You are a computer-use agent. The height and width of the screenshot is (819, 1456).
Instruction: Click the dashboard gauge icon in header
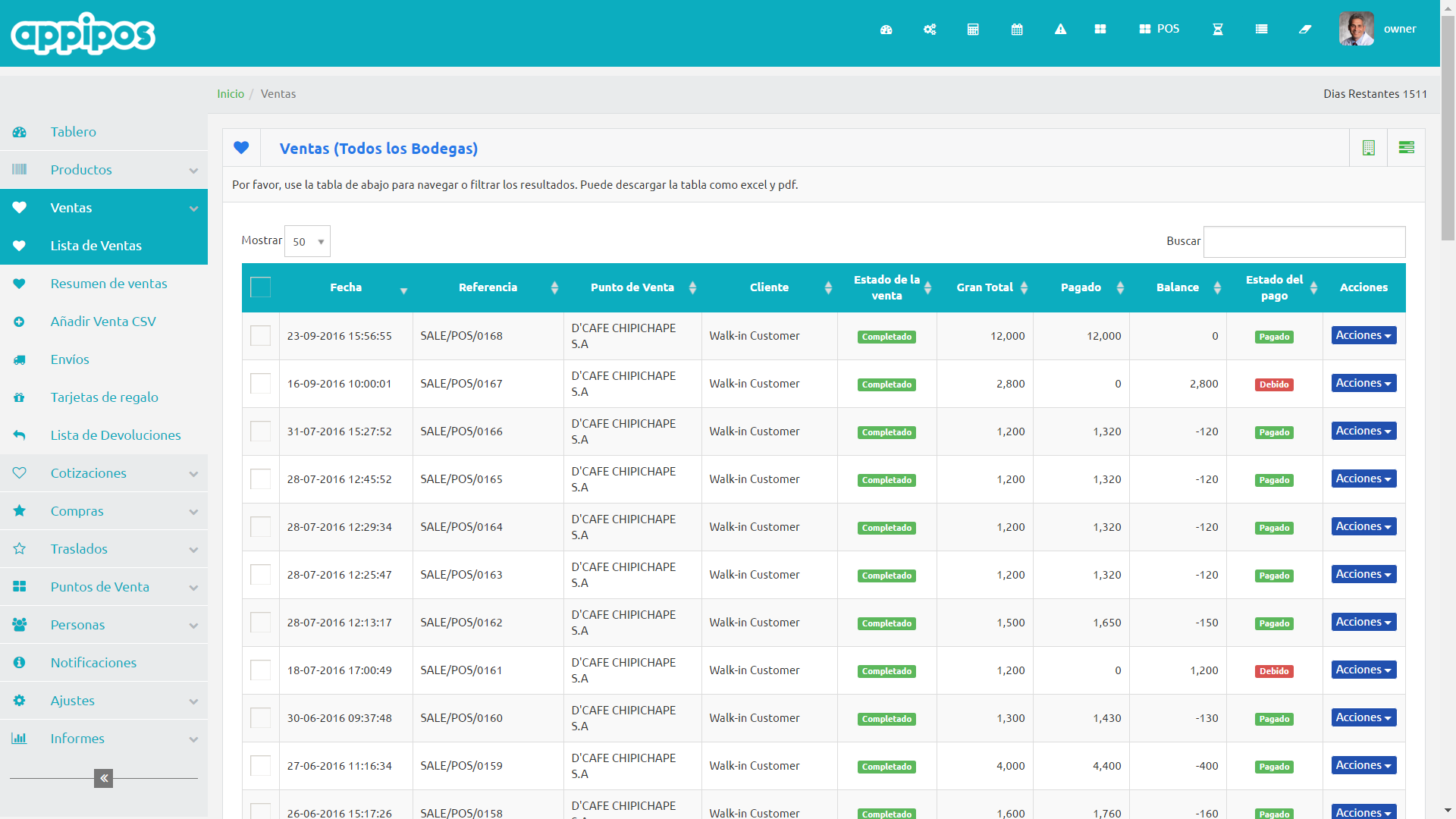(x=886, y=30)
